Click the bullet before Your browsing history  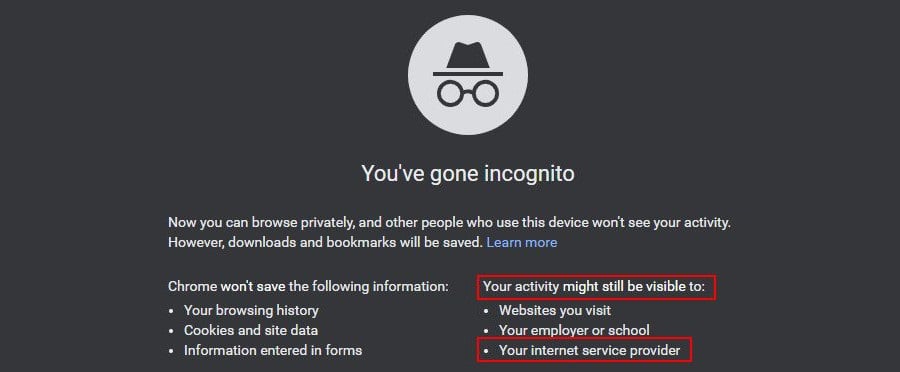pos(172,311)
